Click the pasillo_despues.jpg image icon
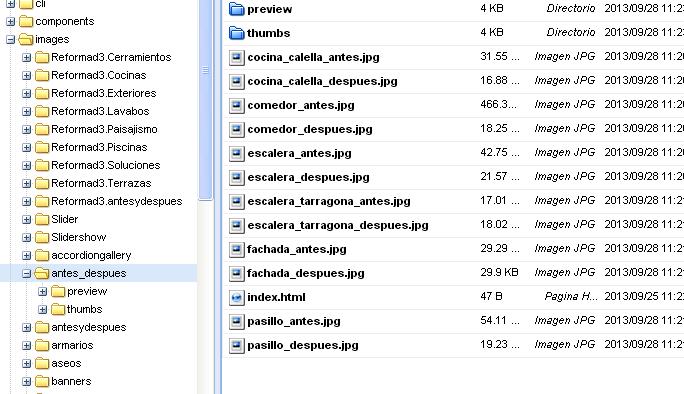This screenshot has width=684, height=394. pos(236,346)
